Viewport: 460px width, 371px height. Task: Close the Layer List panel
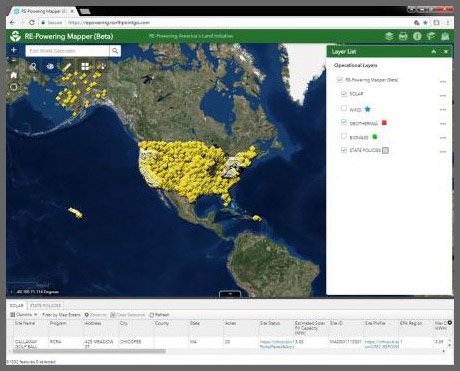446,52
